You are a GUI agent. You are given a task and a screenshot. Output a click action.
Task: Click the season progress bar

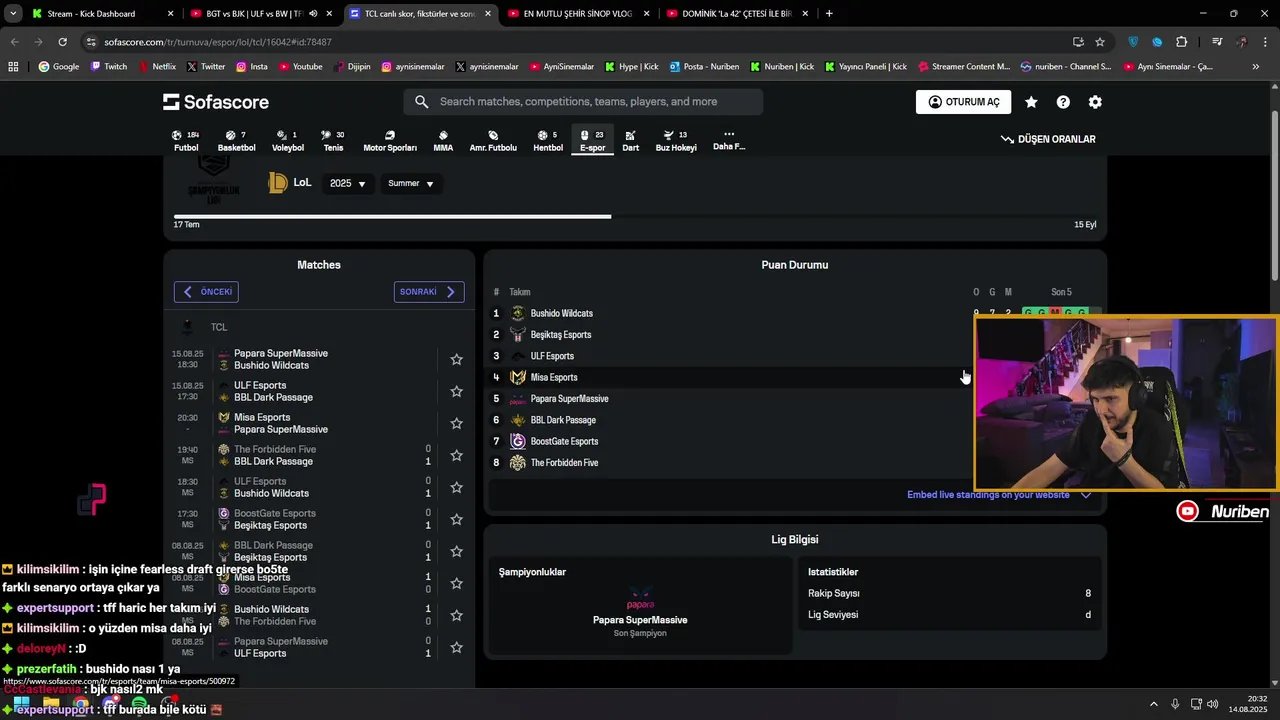(635, 216)
